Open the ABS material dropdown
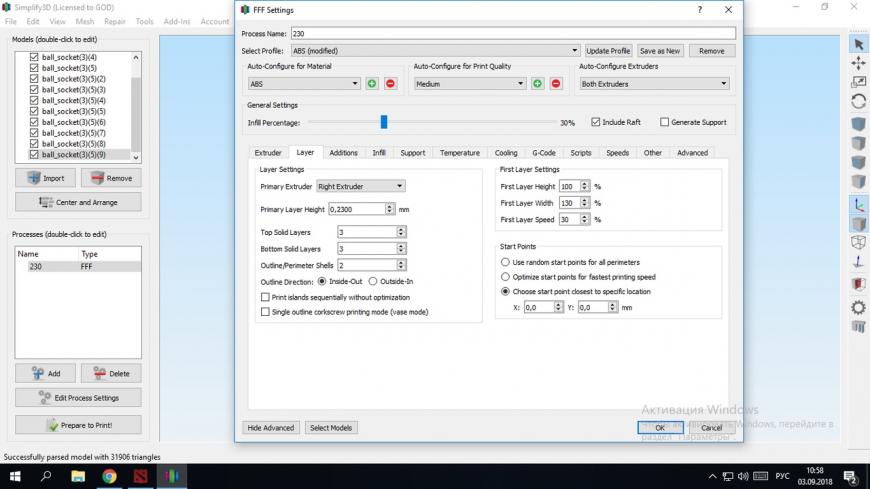The width and height of the screenshot is (870, 489). [x=304, y=84]
